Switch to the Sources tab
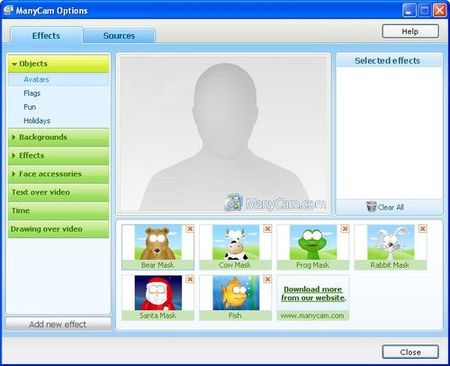This screenshot has height=366, width=450. (119, 36)
